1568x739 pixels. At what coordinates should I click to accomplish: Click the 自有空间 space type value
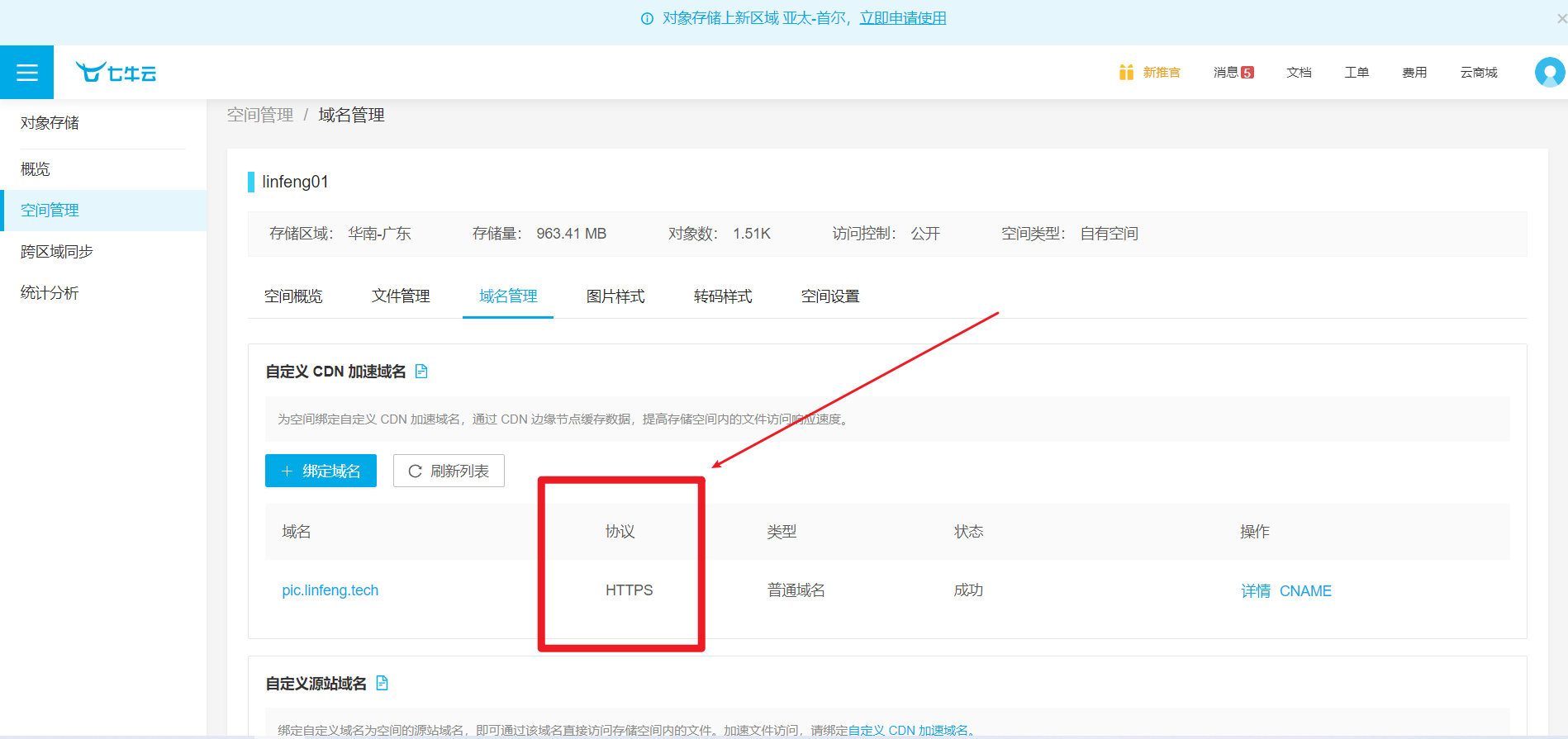pyautogui.click(x=1109, y=234)
